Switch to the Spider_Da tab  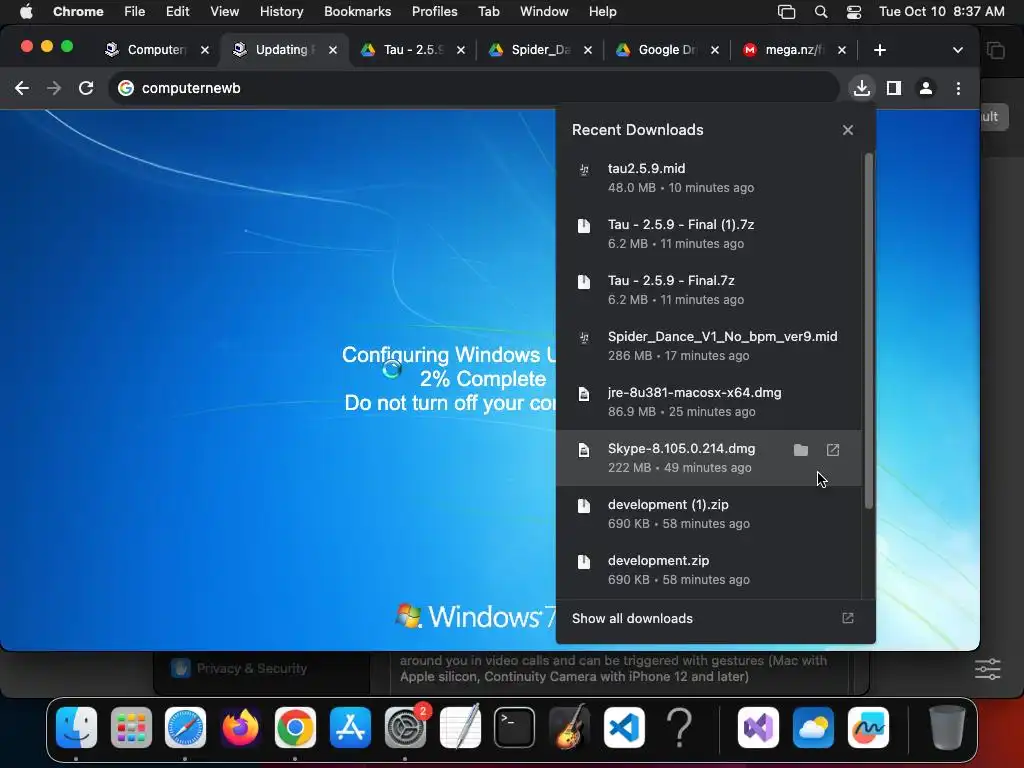541,50
